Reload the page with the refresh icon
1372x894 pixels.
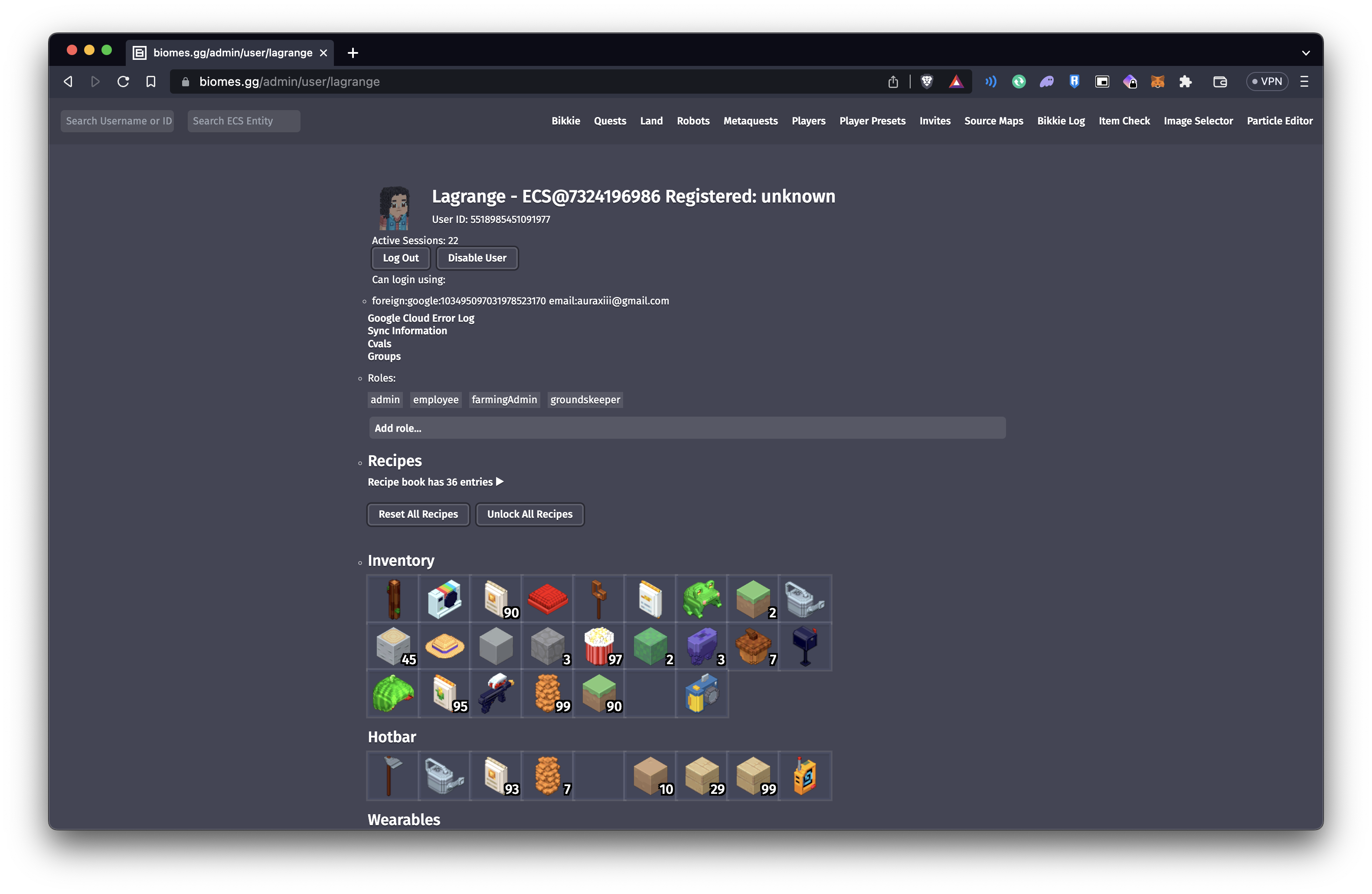[x=123, y=82]
